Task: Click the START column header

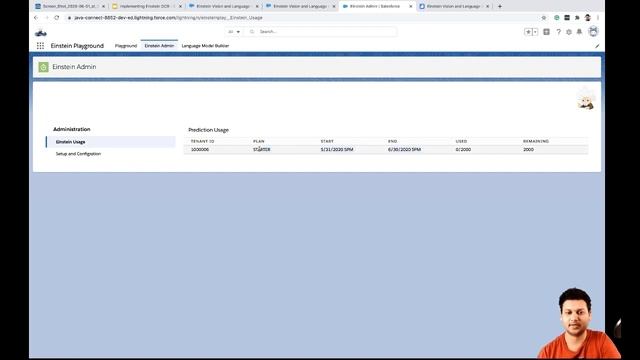Action: (x=327, y=141)
